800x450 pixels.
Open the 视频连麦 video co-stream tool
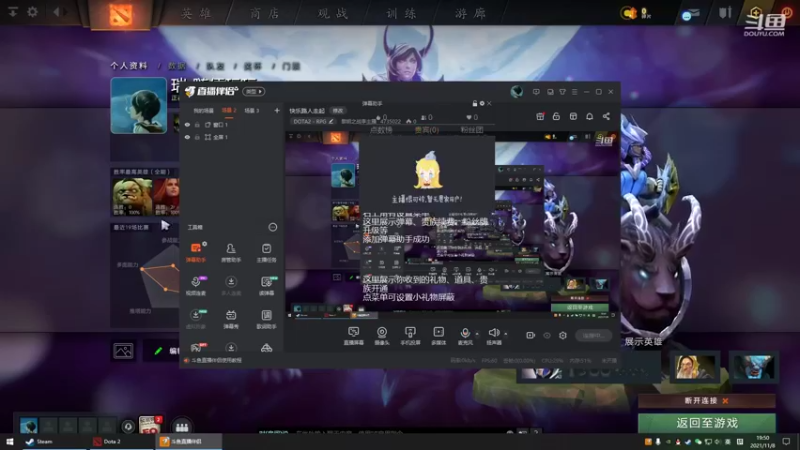(196, 285)
